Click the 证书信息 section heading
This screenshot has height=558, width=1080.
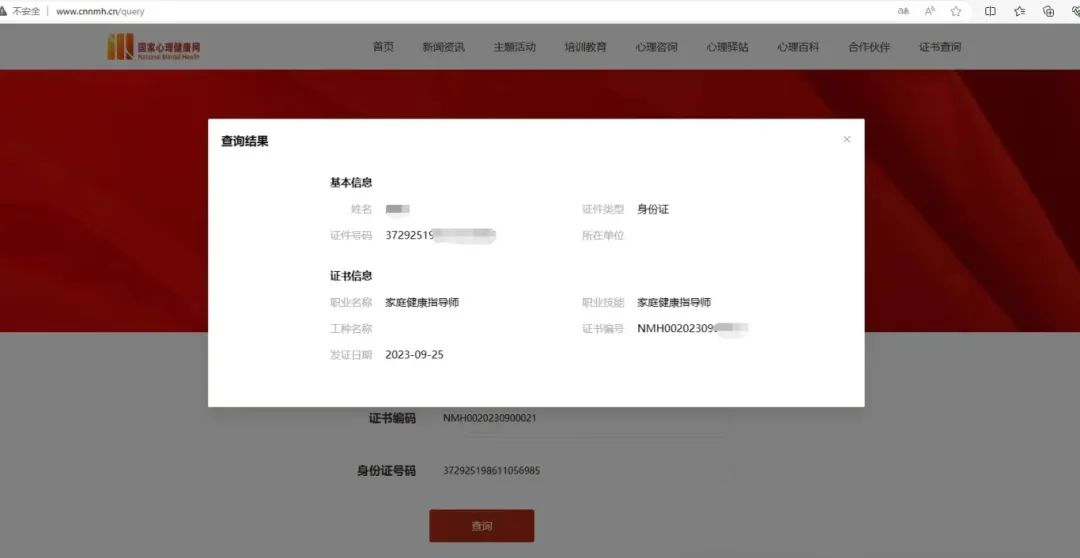[x=351, y=276]
